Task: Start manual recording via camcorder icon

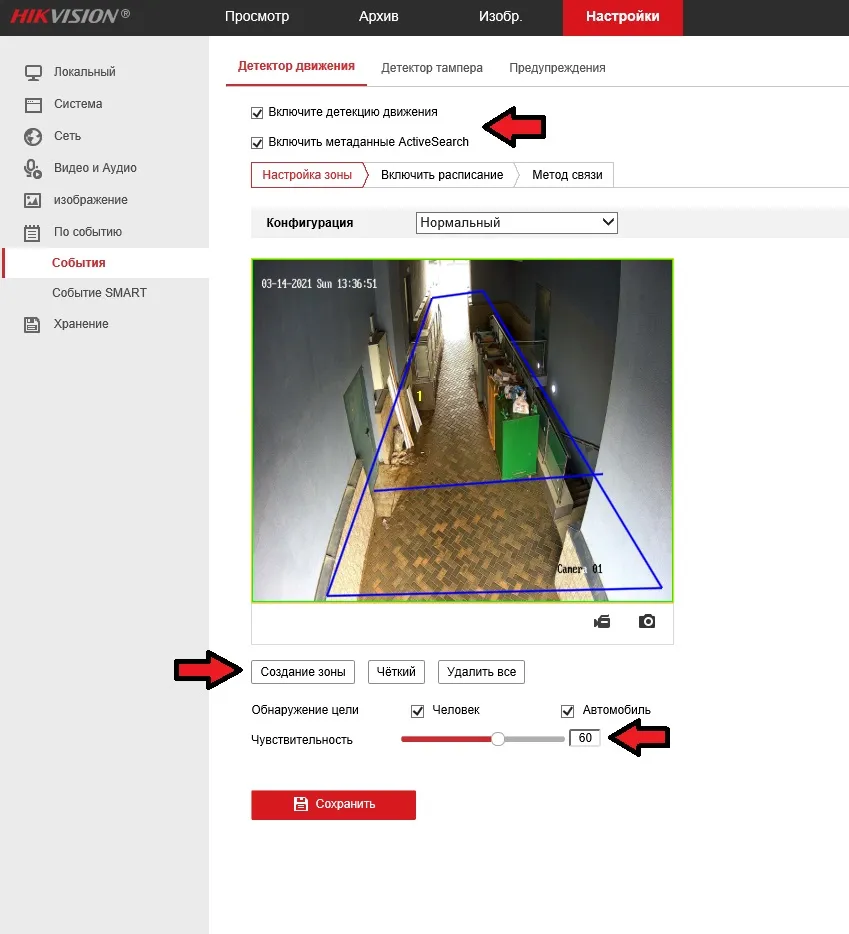Action: coord(601,620)
